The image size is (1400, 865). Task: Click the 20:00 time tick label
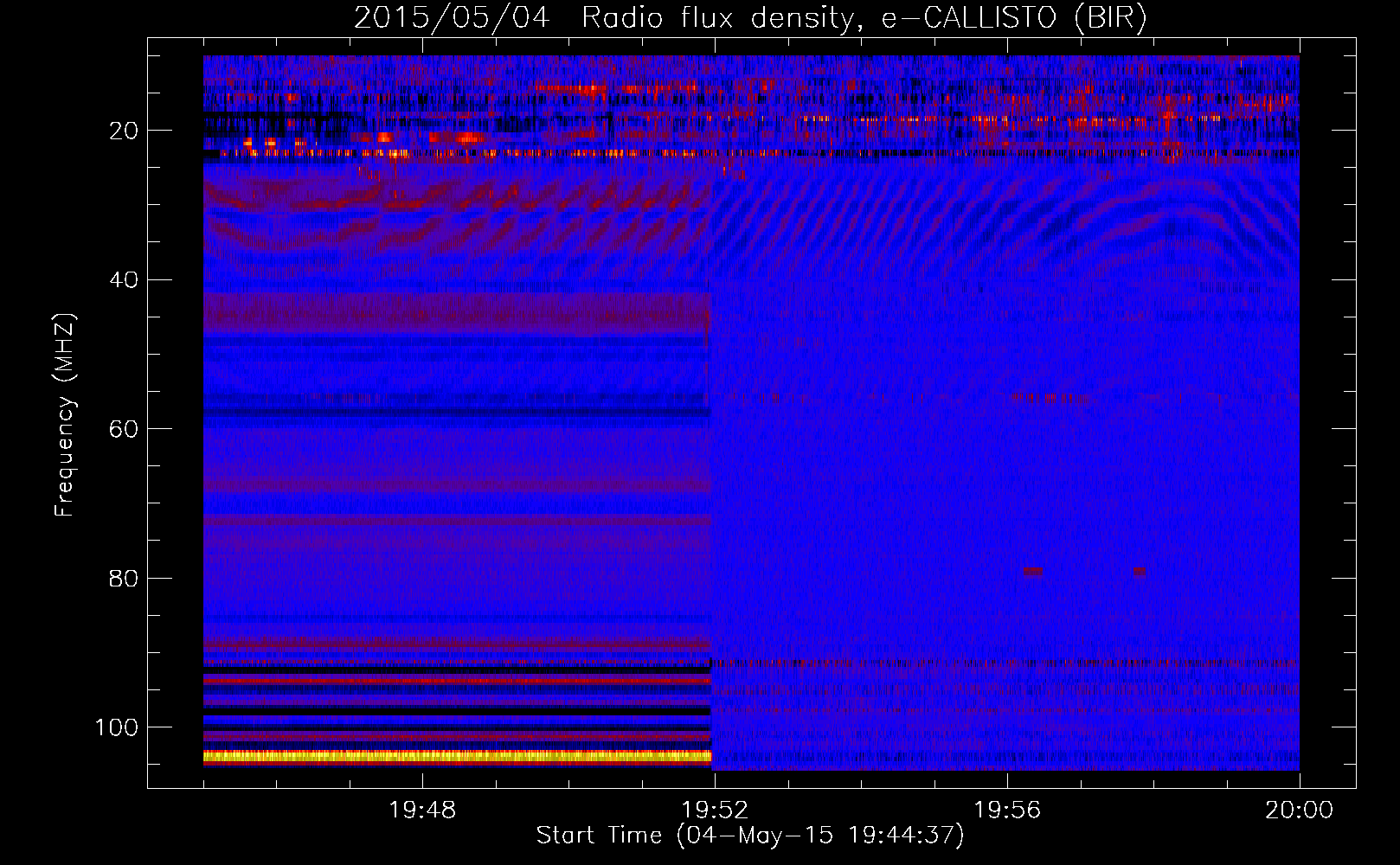[1300, 811]
